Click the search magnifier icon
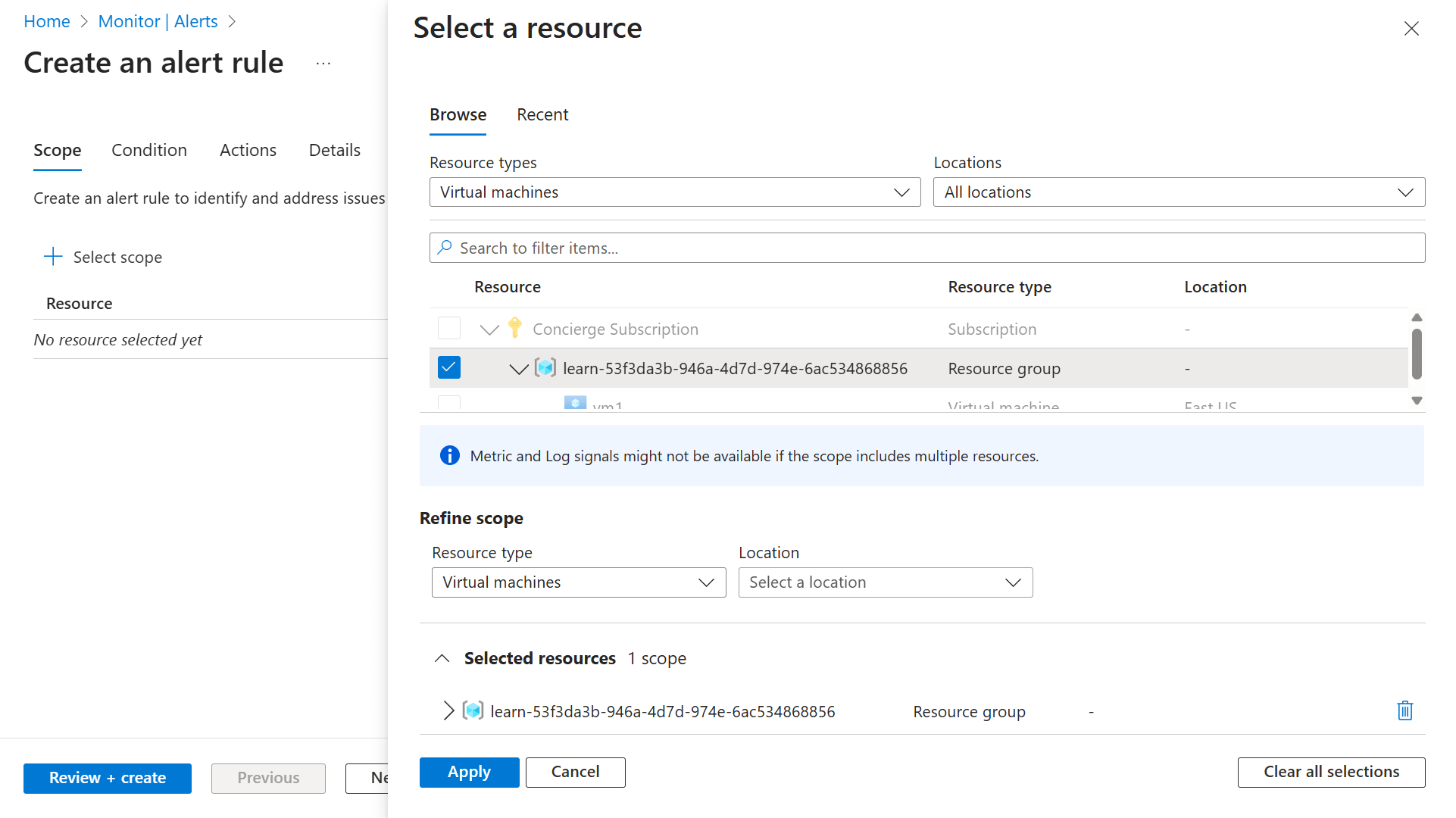Screen dimensions: 1456x818 click(445, 248)
